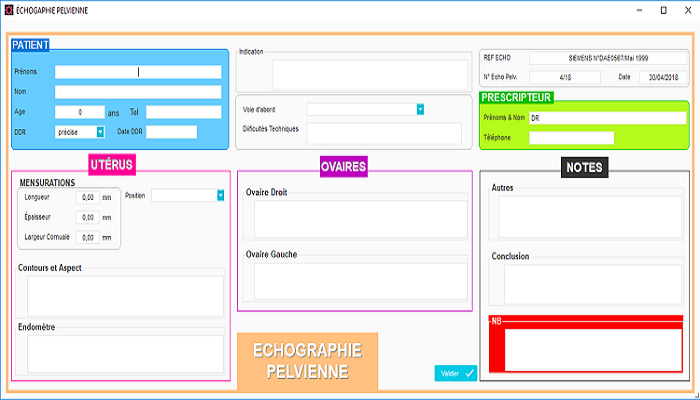This screenshot has width=700, height=400.
Task: Maximize the Échographie Pelvienne window
Action: [x=663, y=9]
